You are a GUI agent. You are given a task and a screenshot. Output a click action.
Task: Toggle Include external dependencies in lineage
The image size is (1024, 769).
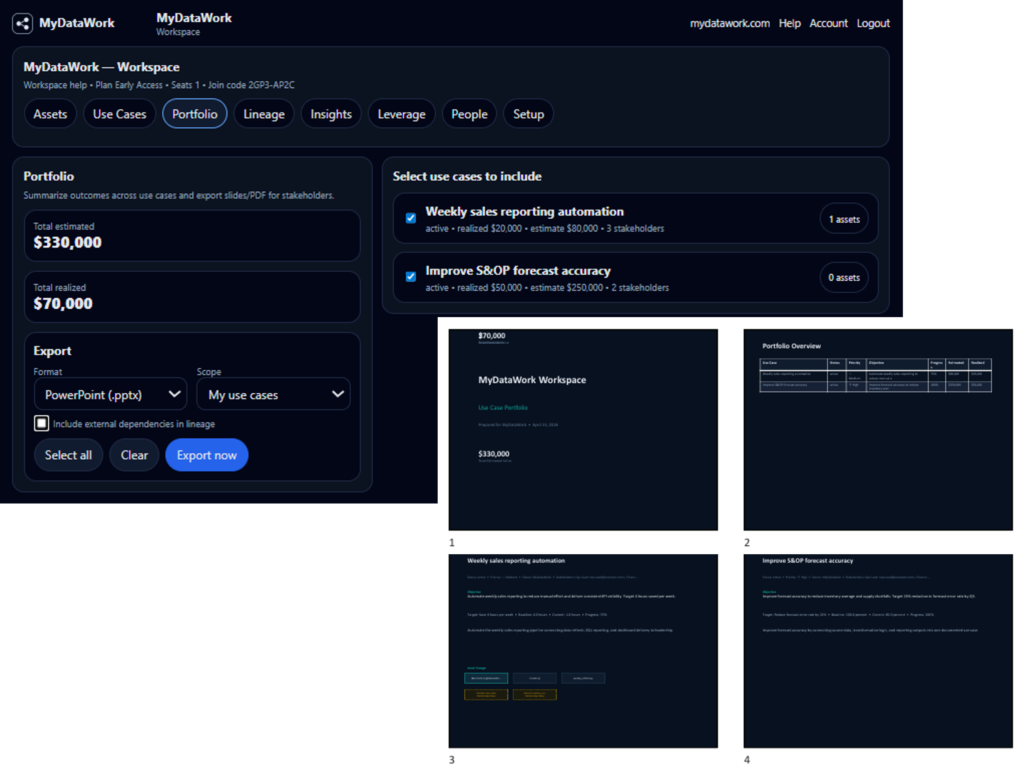click(41, 422)
